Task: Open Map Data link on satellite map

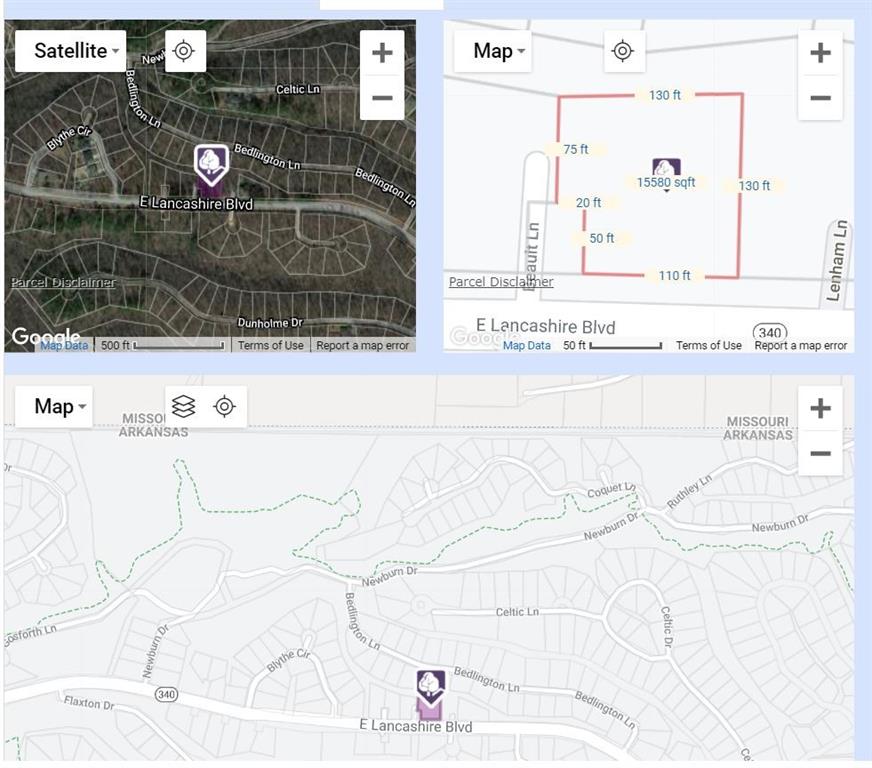Action: pyautogui.click(x=64, y=345)
